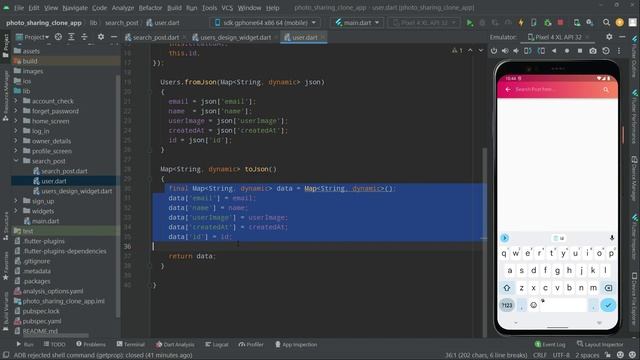
Task: Tap backspace key on phone keyboard
Action: coord(608,288)
